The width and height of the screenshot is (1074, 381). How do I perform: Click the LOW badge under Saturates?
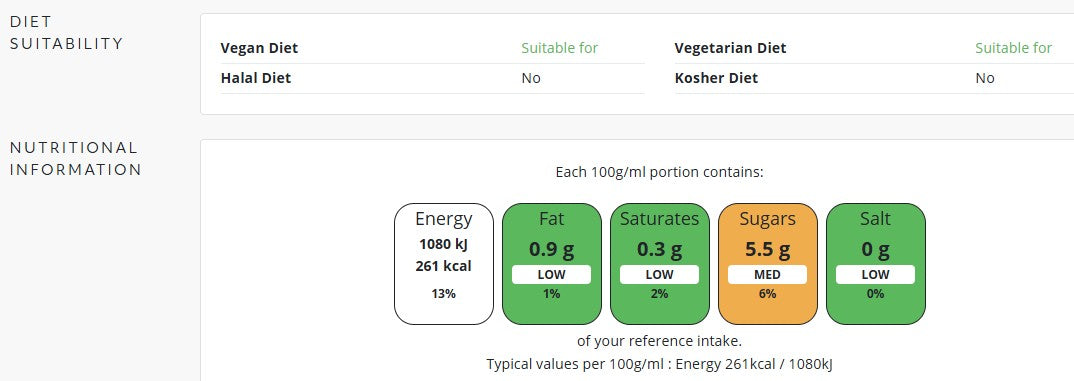[x=660, y=275]
